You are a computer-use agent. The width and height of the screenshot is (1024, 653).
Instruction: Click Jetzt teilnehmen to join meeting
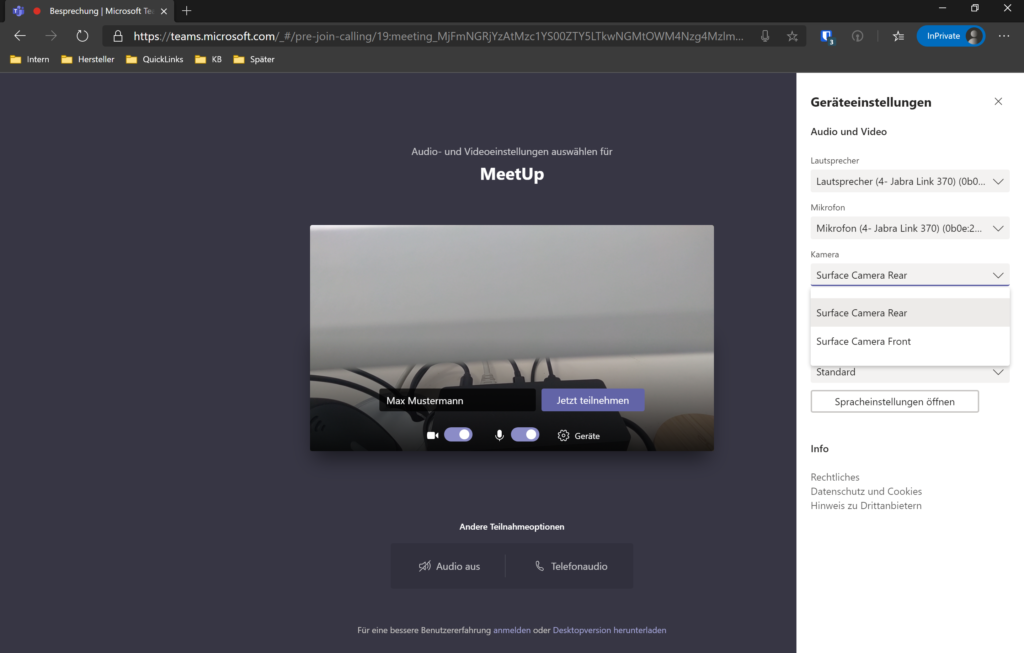coord(593,400)
